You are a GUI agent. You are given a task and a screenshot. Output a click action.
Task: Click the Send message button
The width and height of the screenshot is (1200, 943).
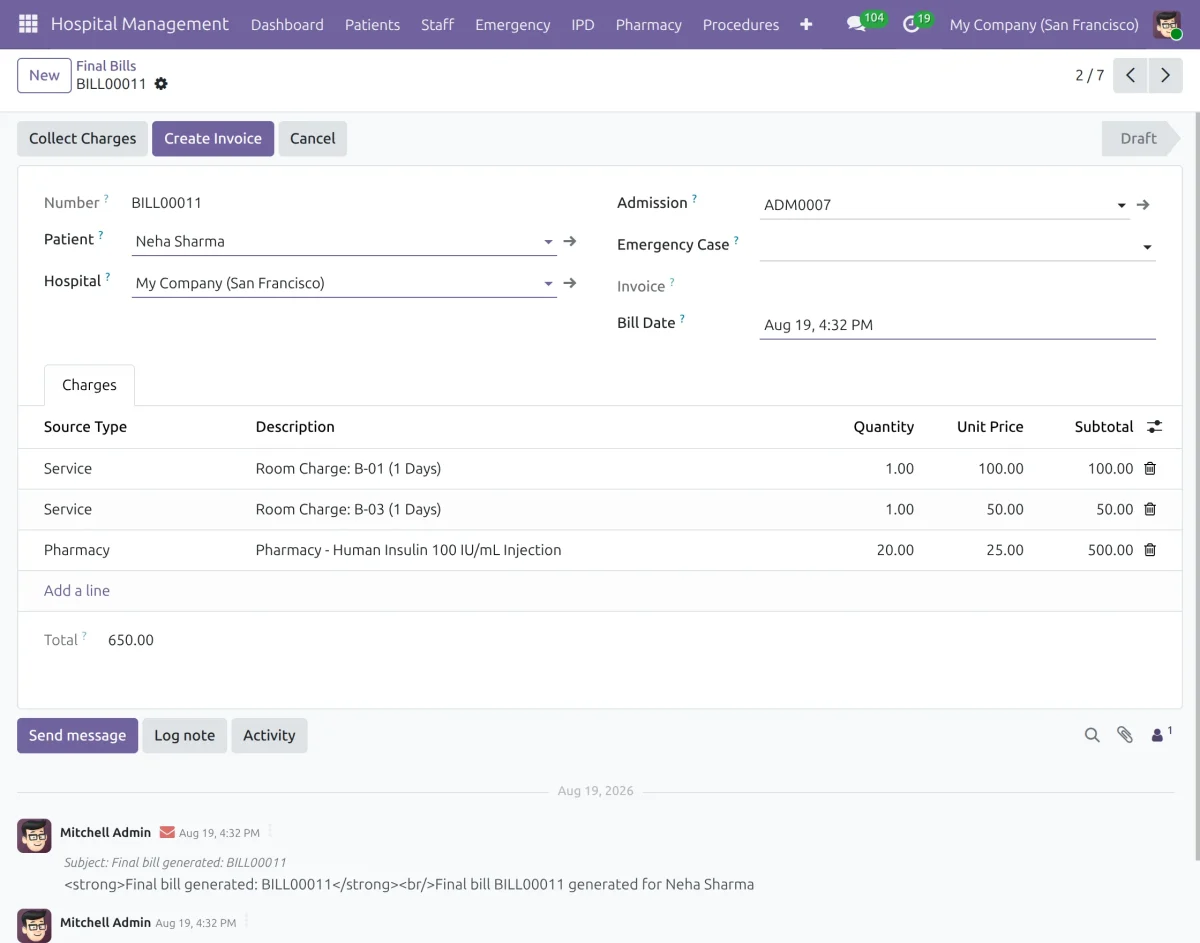(x=77, y=735)
